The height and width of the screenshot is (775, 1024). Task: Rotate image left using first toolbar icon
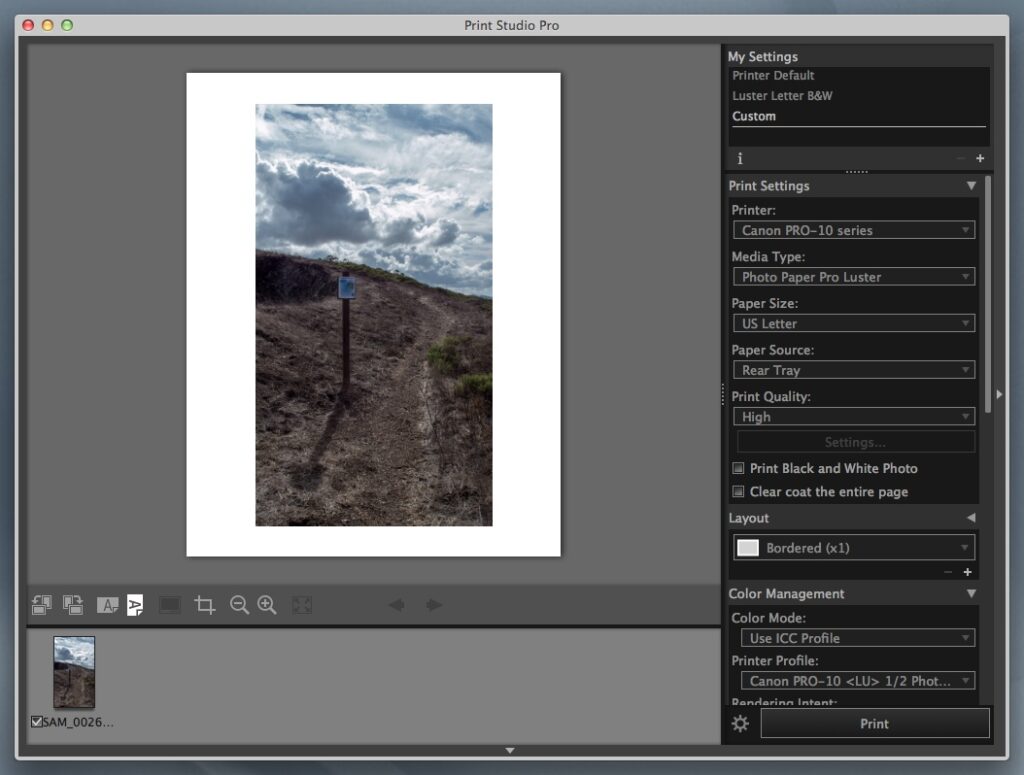point(41,605)
